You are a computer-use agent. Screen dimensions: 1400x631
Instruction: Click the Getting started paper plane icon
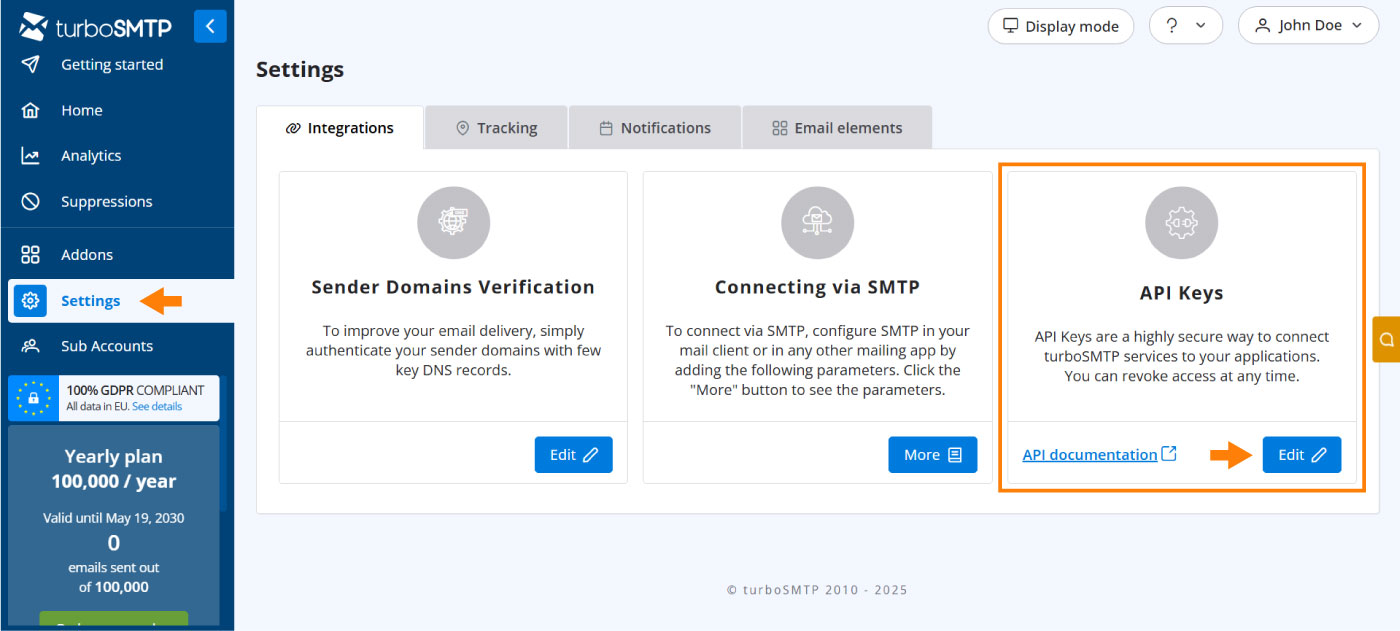31,64
